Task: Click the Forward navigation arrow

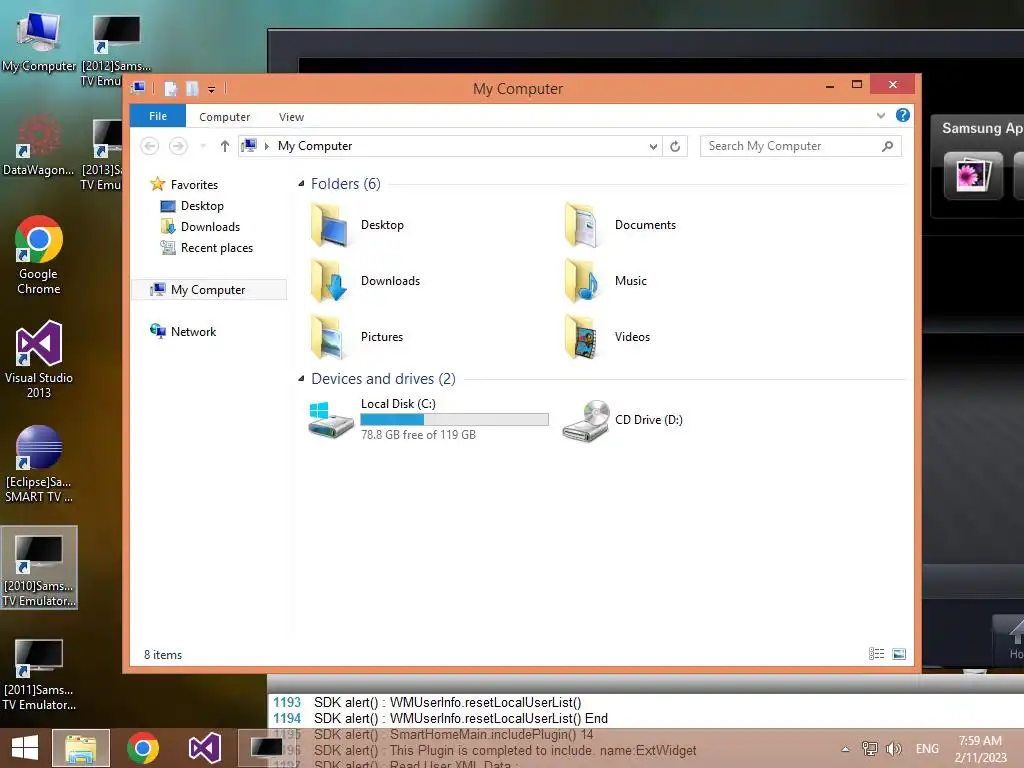Action: click(178, 146)
